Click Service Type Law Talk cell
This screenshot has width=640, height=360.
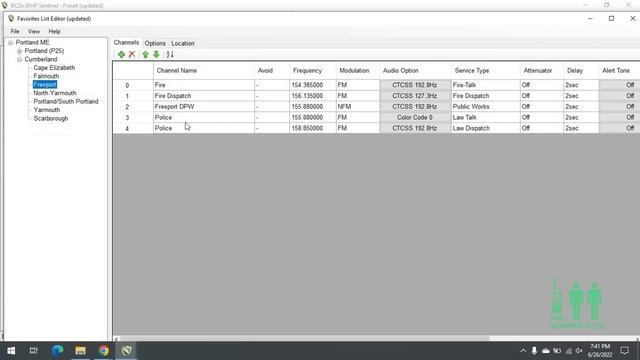485,117
